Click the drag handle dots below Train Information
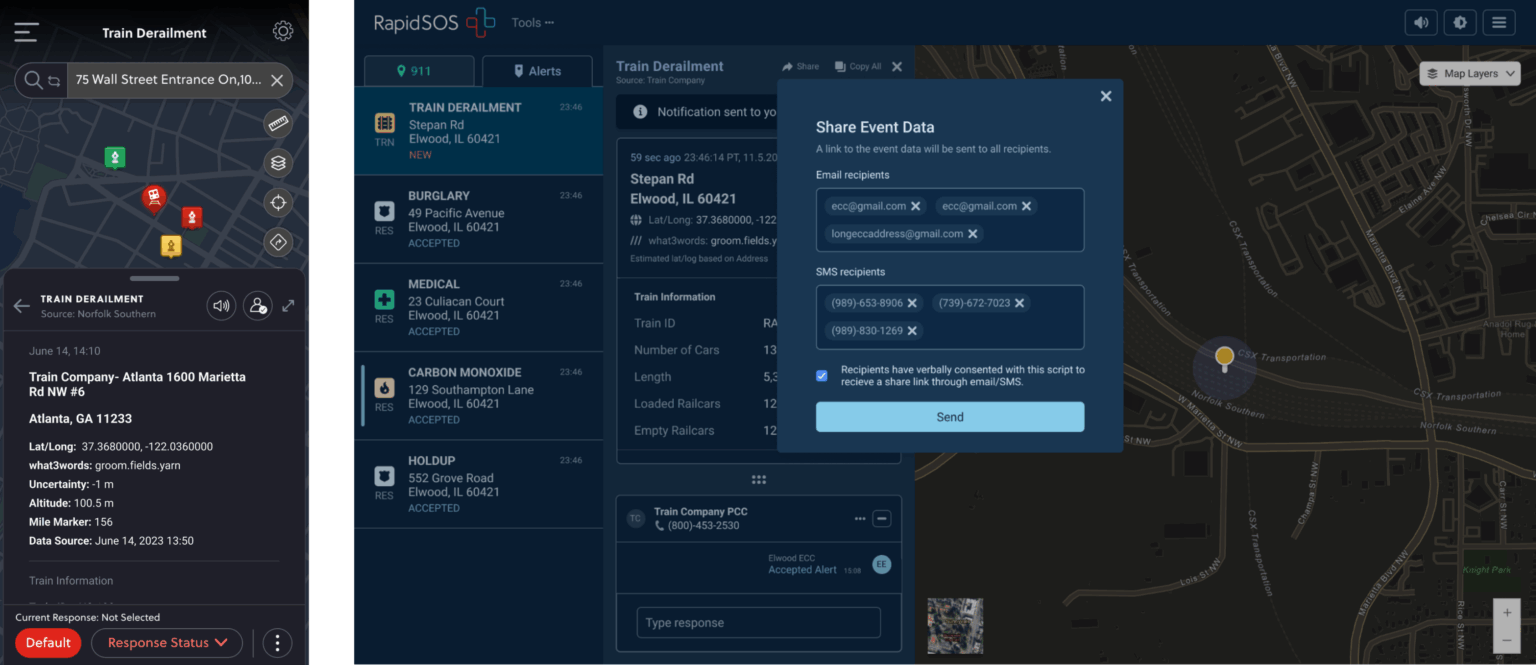 [x=759, y=480]
